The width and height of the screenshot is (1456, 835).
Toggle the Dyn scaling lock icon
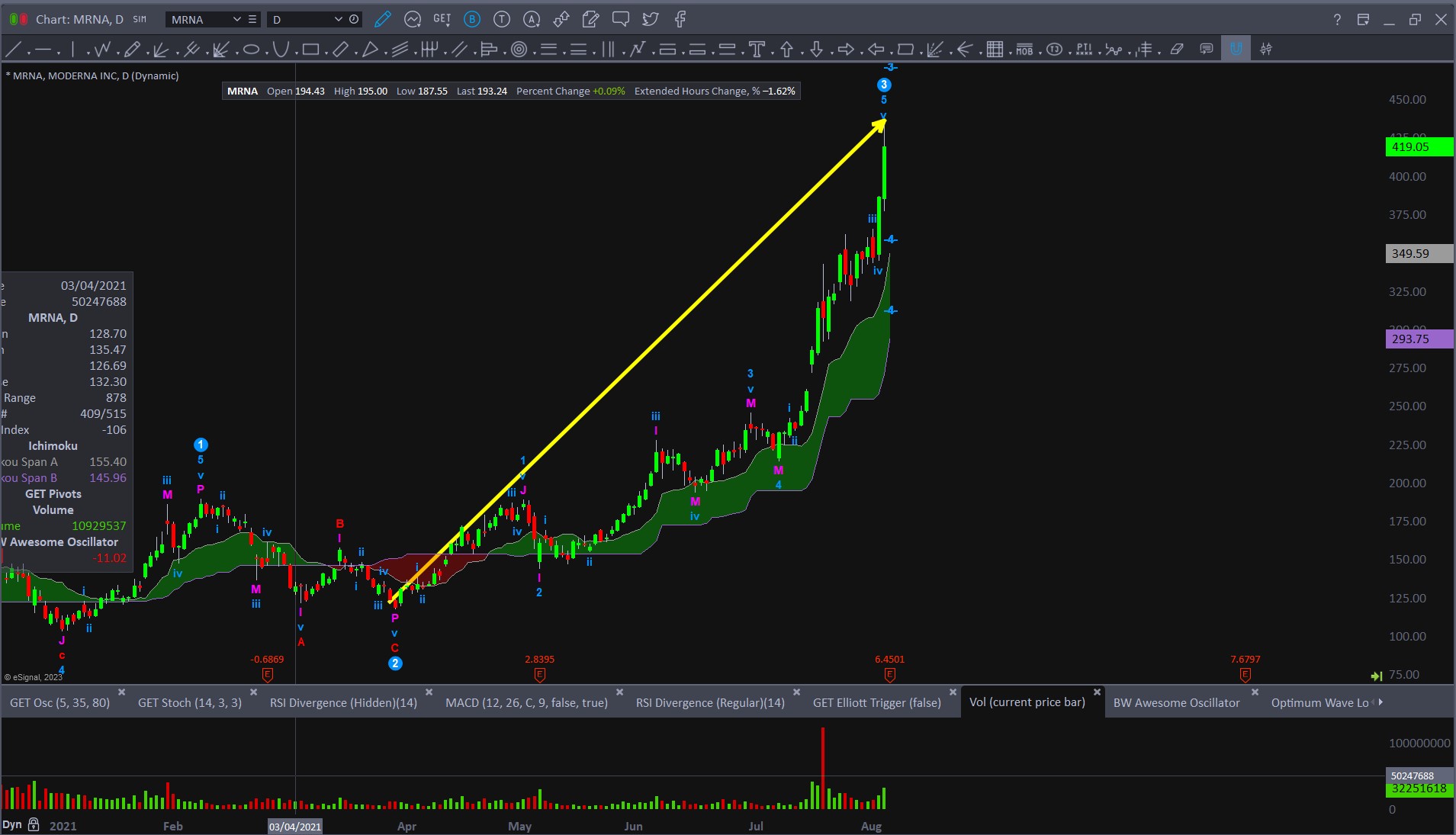click(x=34, y=825)
